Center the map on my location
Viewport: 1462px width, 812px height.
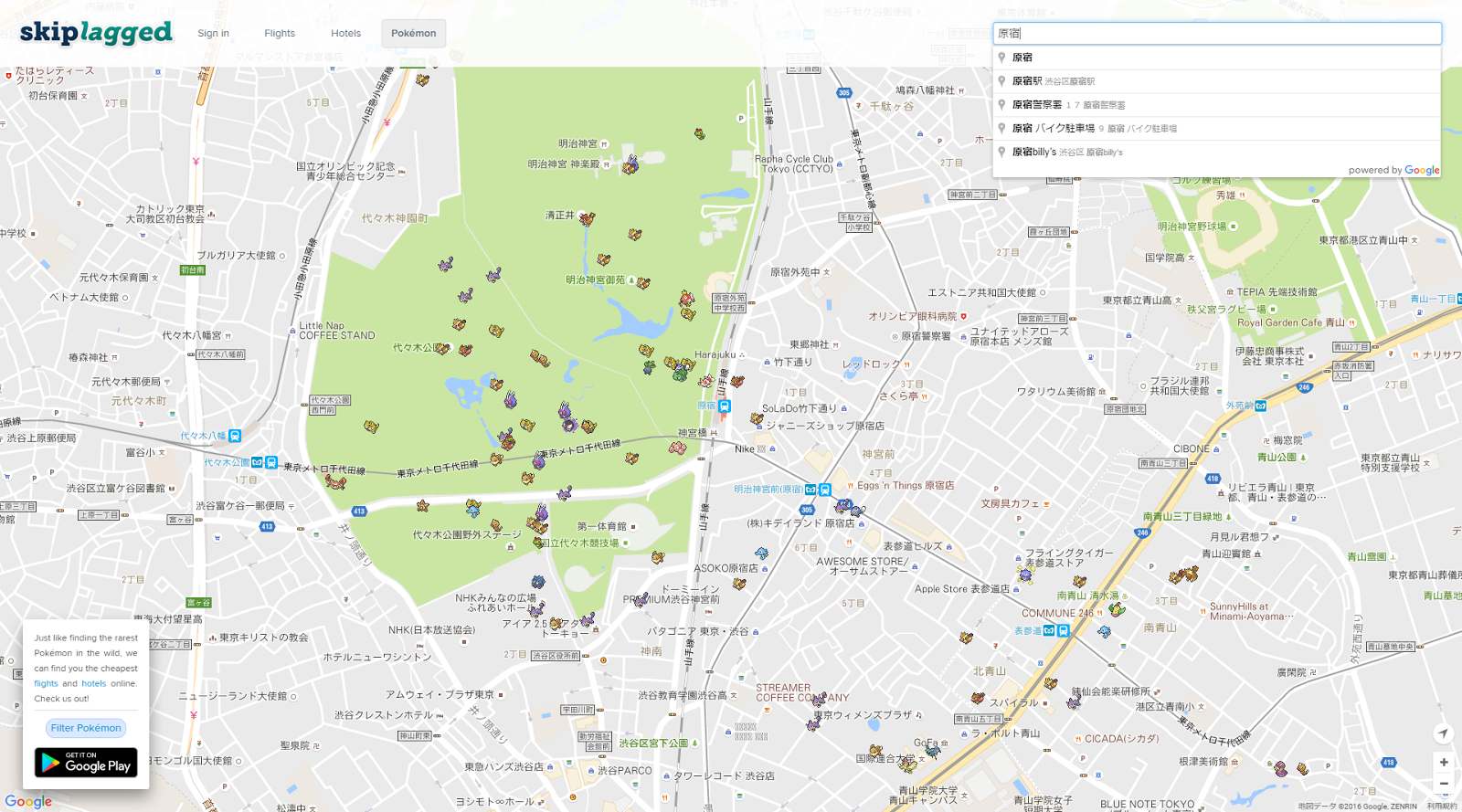tap(1444, 733)
